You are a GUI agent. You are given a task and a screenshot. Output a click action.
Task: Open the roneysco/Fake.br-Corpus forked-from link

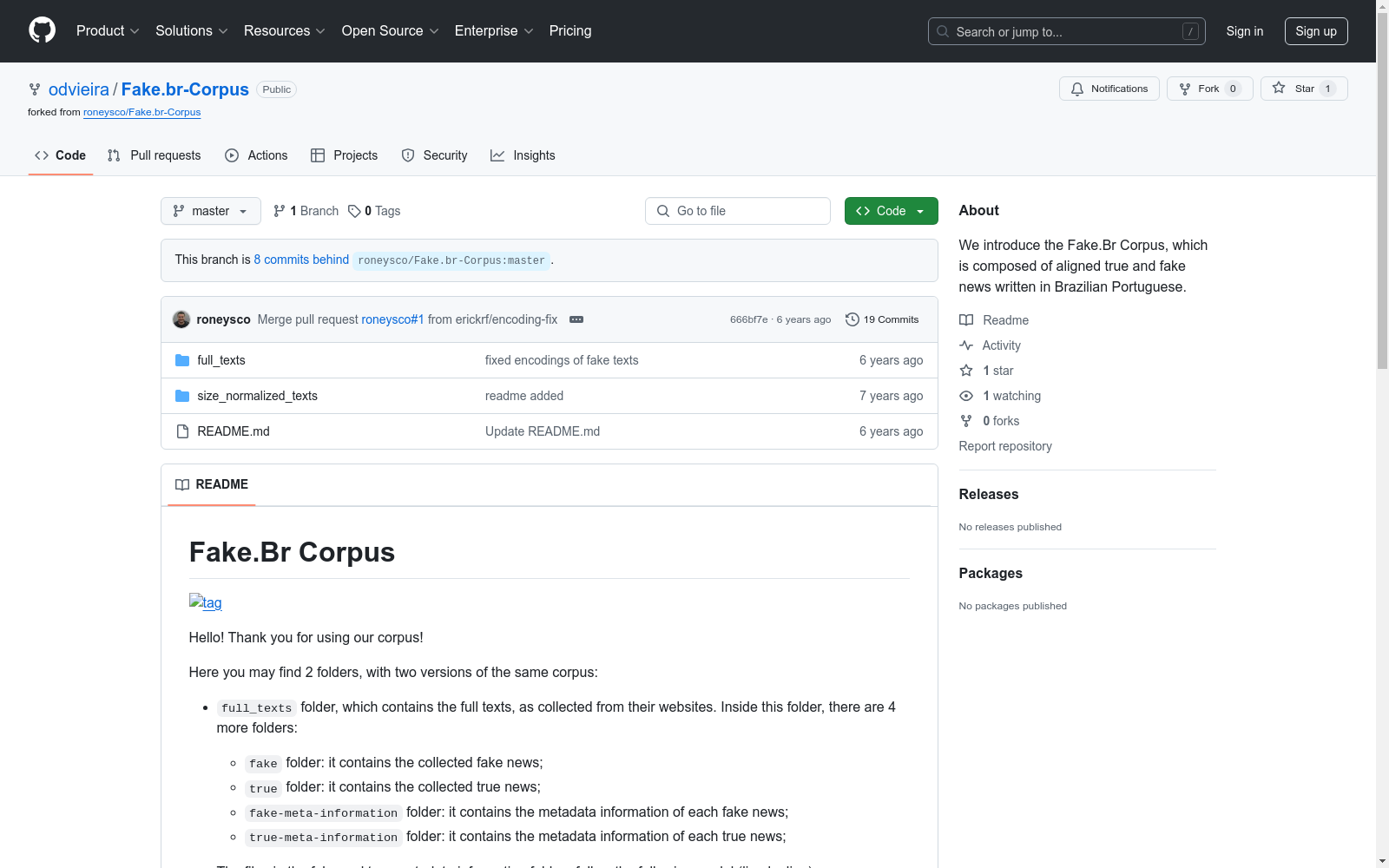coord(142,112)
